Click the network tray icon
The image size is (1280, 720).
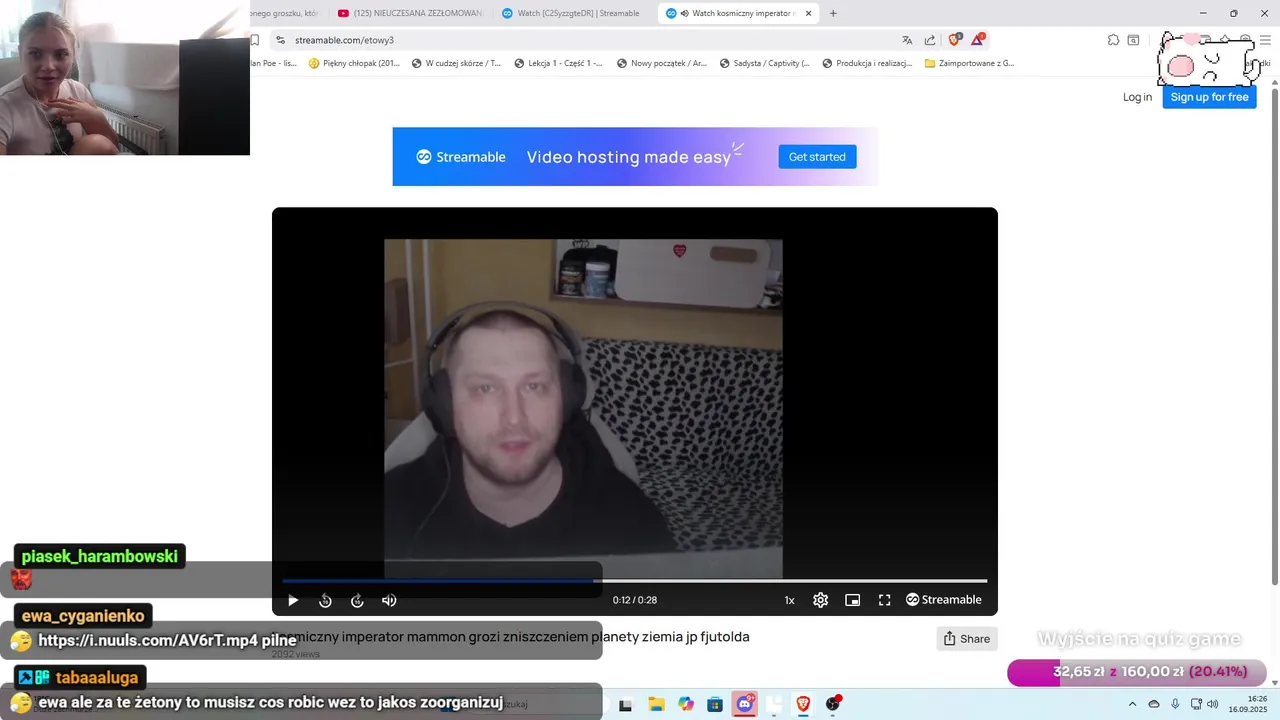[1196, 704]
